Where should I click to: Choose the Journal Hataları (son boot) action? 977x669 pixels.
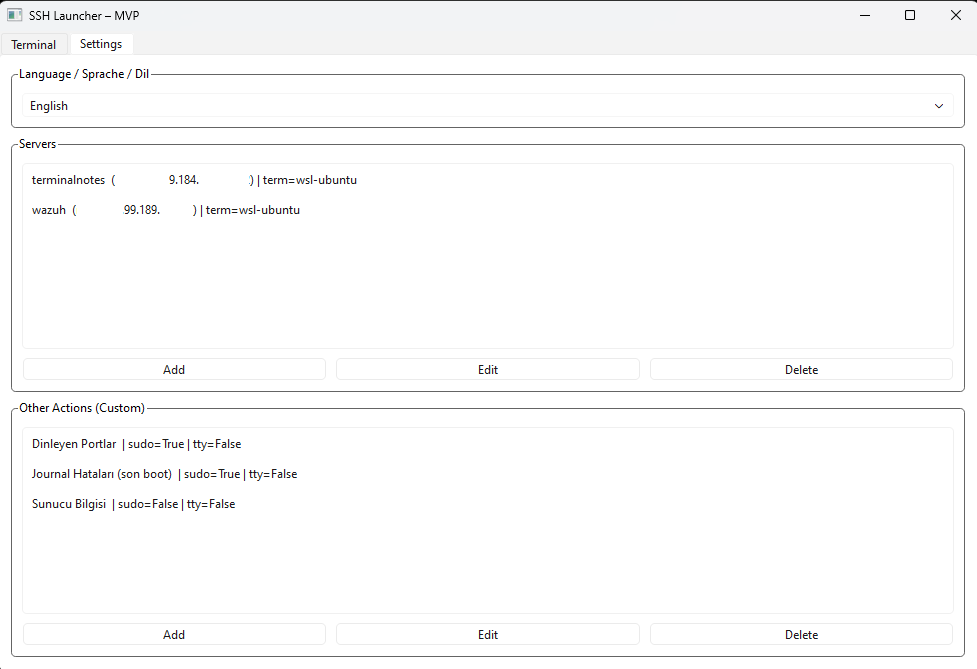[164, 474]
